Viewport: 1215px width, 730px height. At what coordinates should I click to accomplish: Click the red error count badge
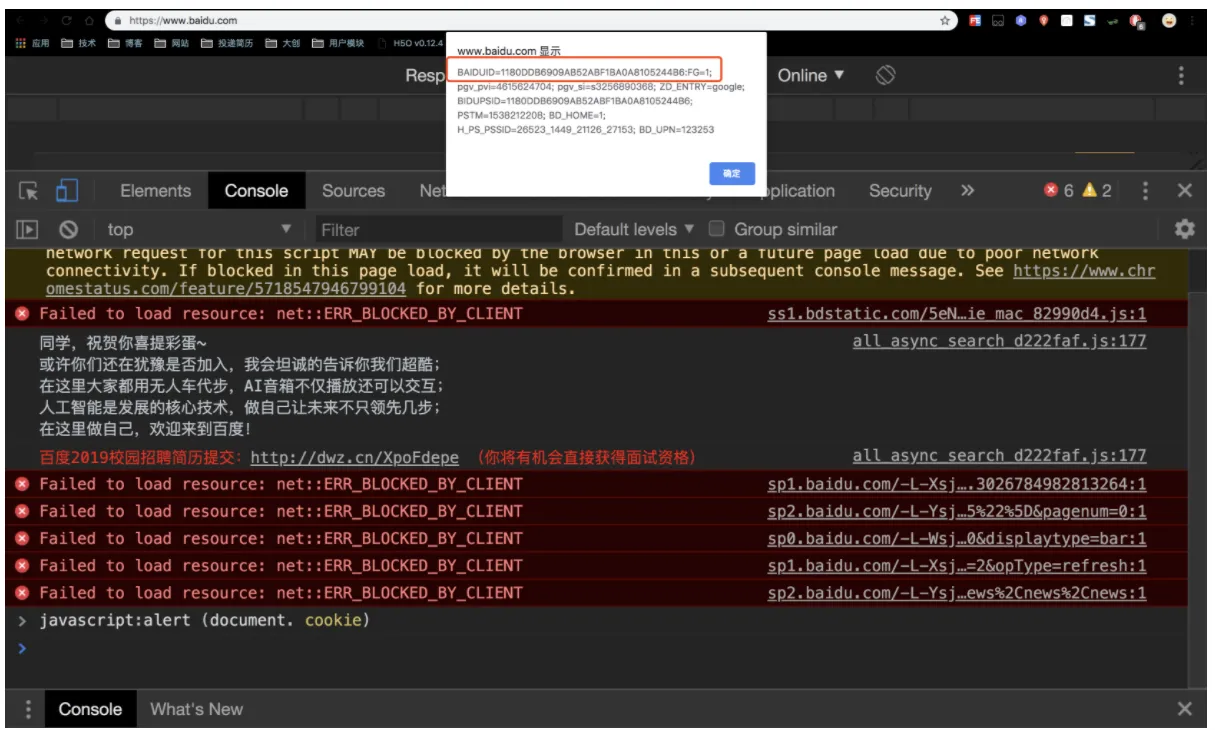pos(1059,190)
